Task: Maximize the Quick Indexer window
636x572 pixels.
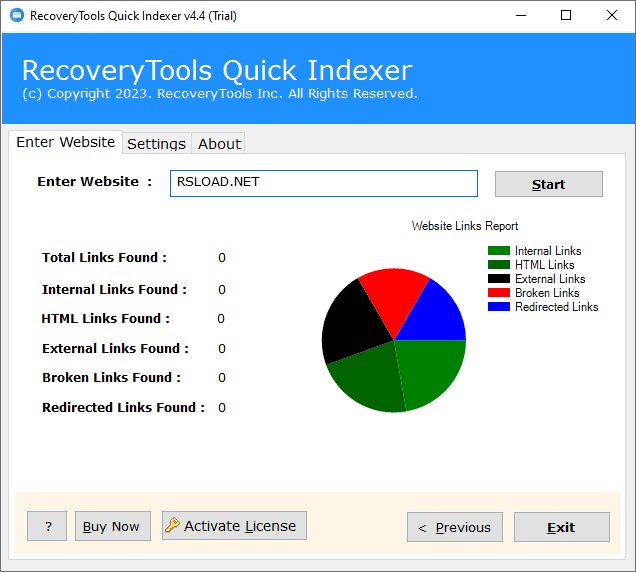Action: (566, 15)
